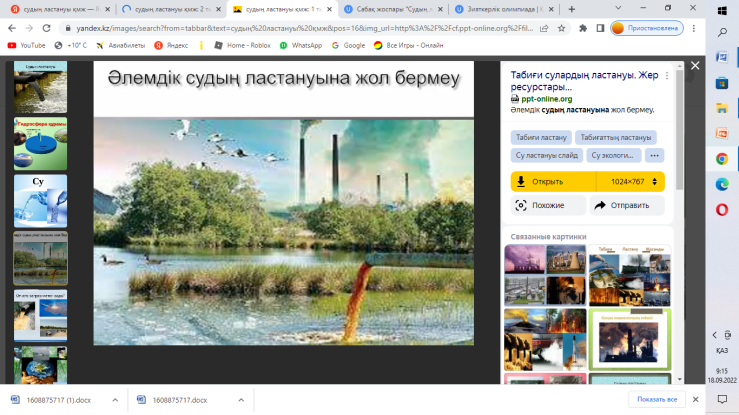Open the 1024×767 size dropdown
739x415 pixels.
click(631, 181)
